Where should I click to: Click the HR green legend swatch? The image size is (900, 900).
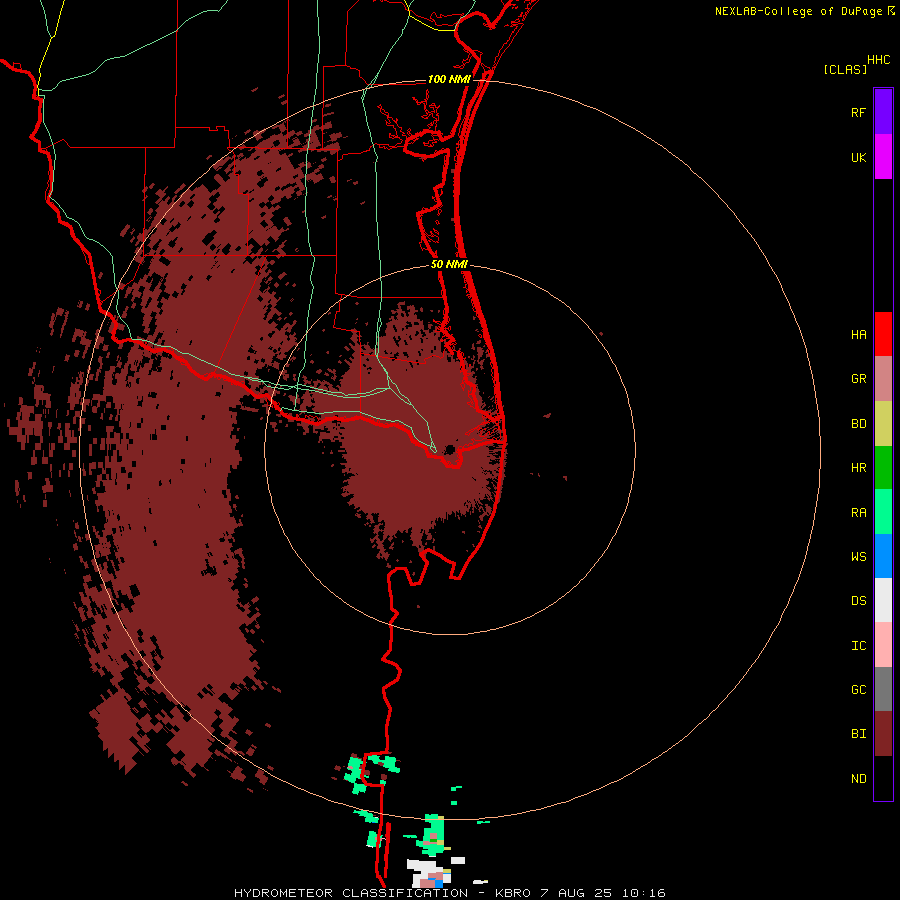pos(883,468)
